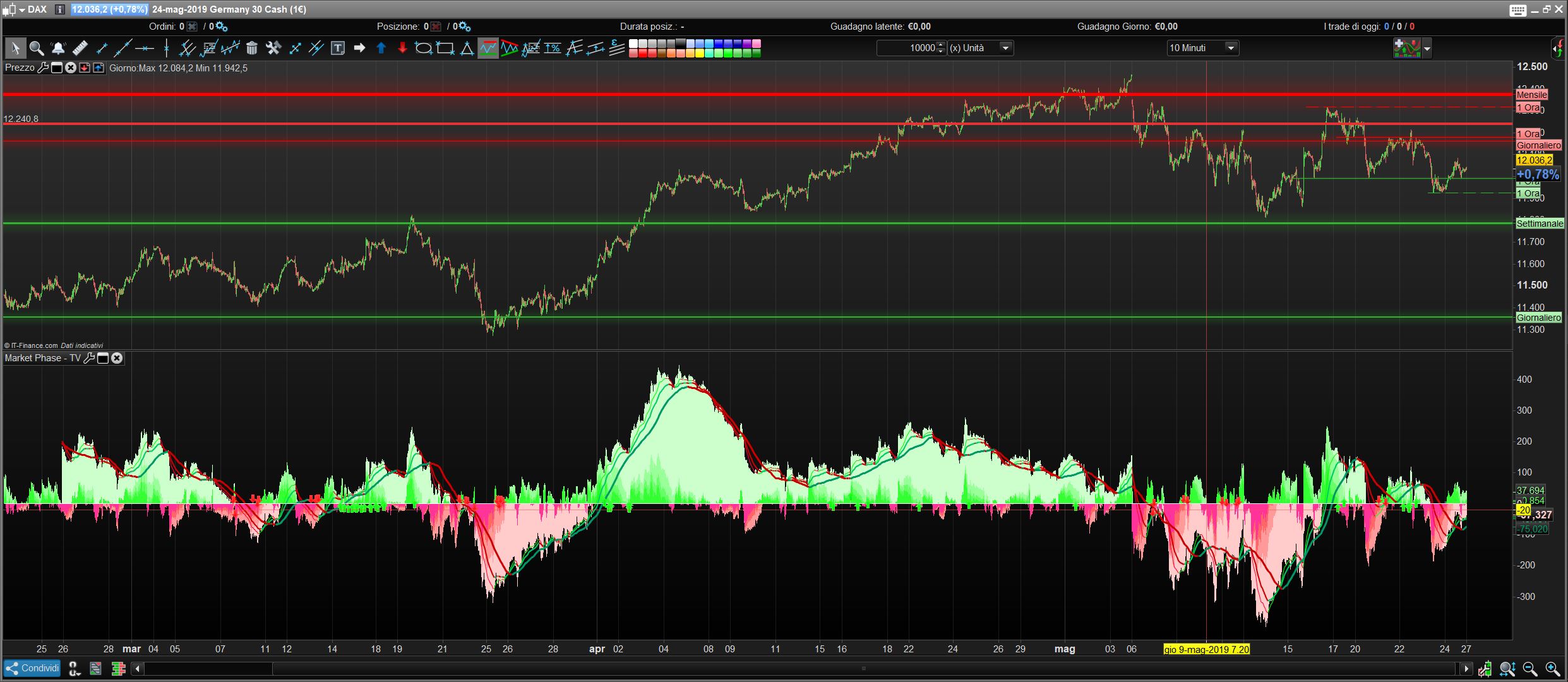Close the Market Phase indicator panel

(x=117, y=358)
